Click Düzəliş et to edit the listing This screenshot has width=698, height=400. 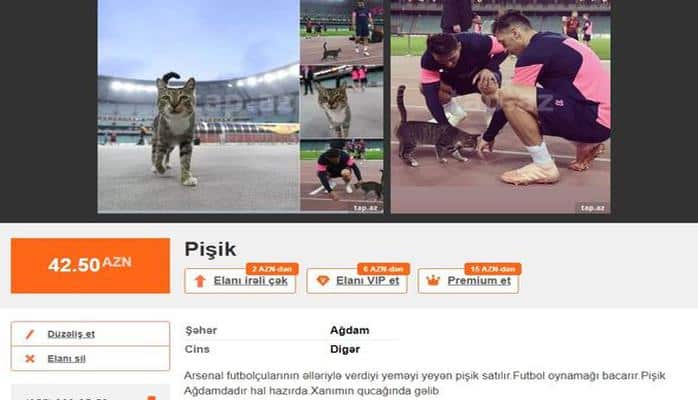(x=71, y=334)
